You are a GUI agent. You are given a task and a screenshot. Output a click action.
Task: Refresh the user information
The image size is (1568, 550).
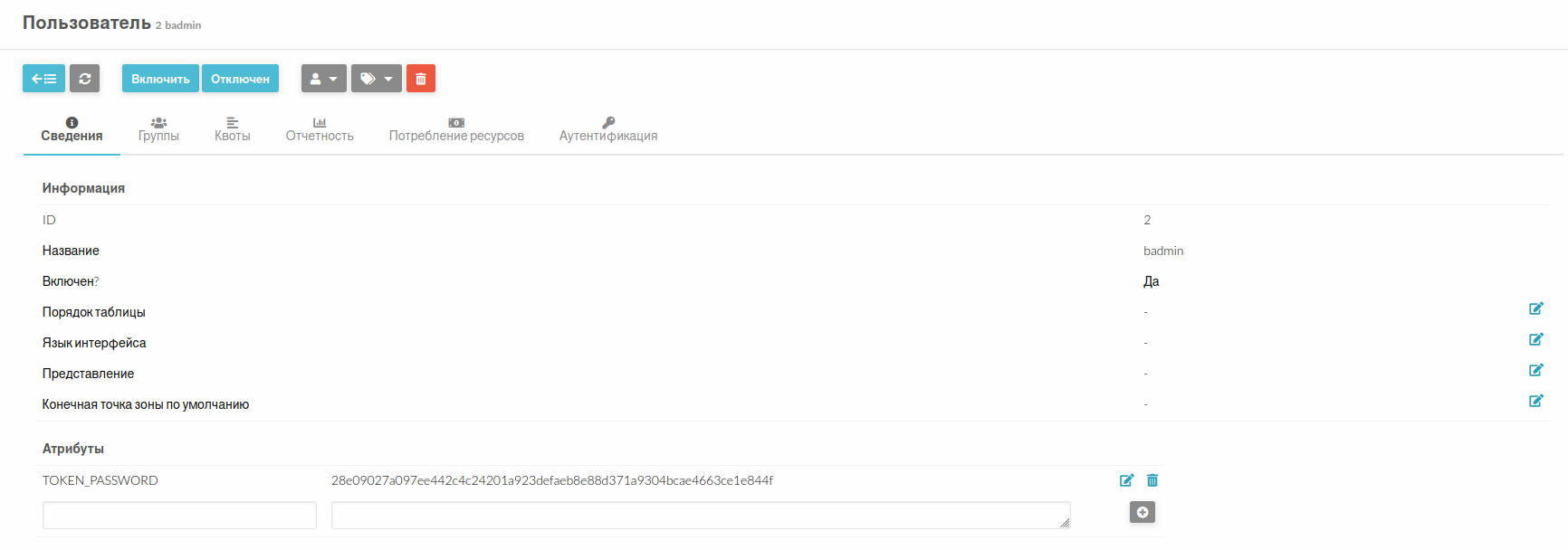click(84, 79)
